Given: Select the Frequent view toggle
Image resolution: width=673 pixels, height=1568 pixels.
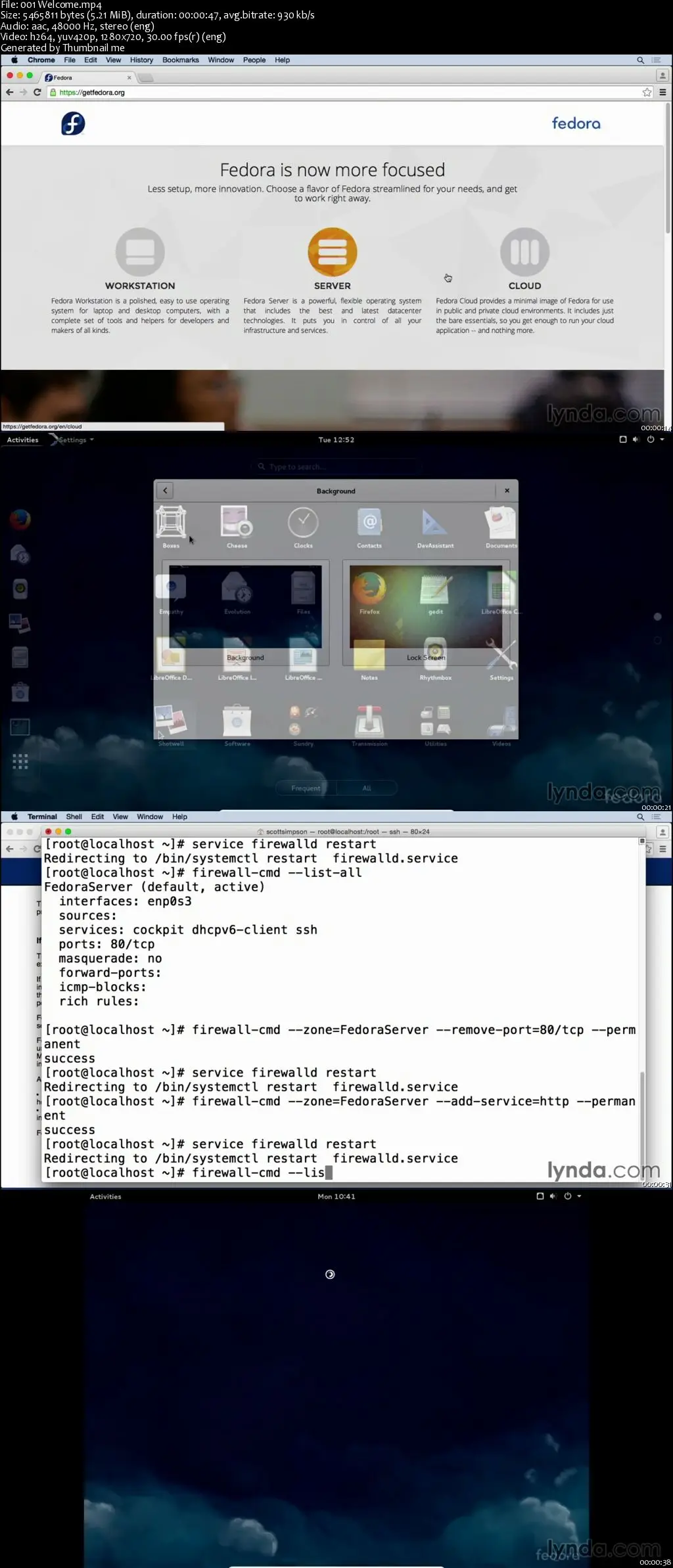Looking at the screenshot, I should (x=306, y=788).
